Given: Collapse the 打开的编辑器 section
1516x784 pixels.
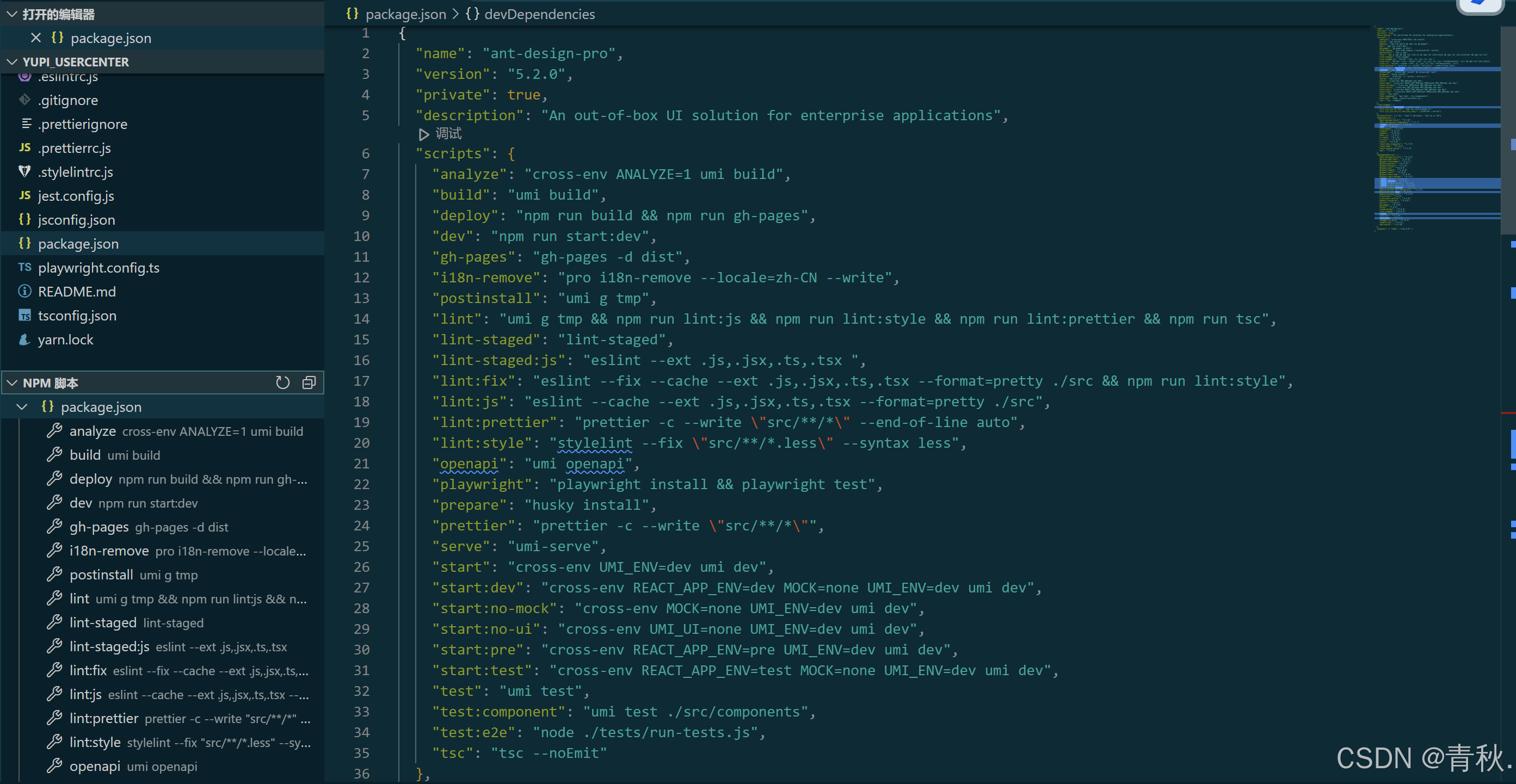Looking at the screenshot, I should (12, 14).
